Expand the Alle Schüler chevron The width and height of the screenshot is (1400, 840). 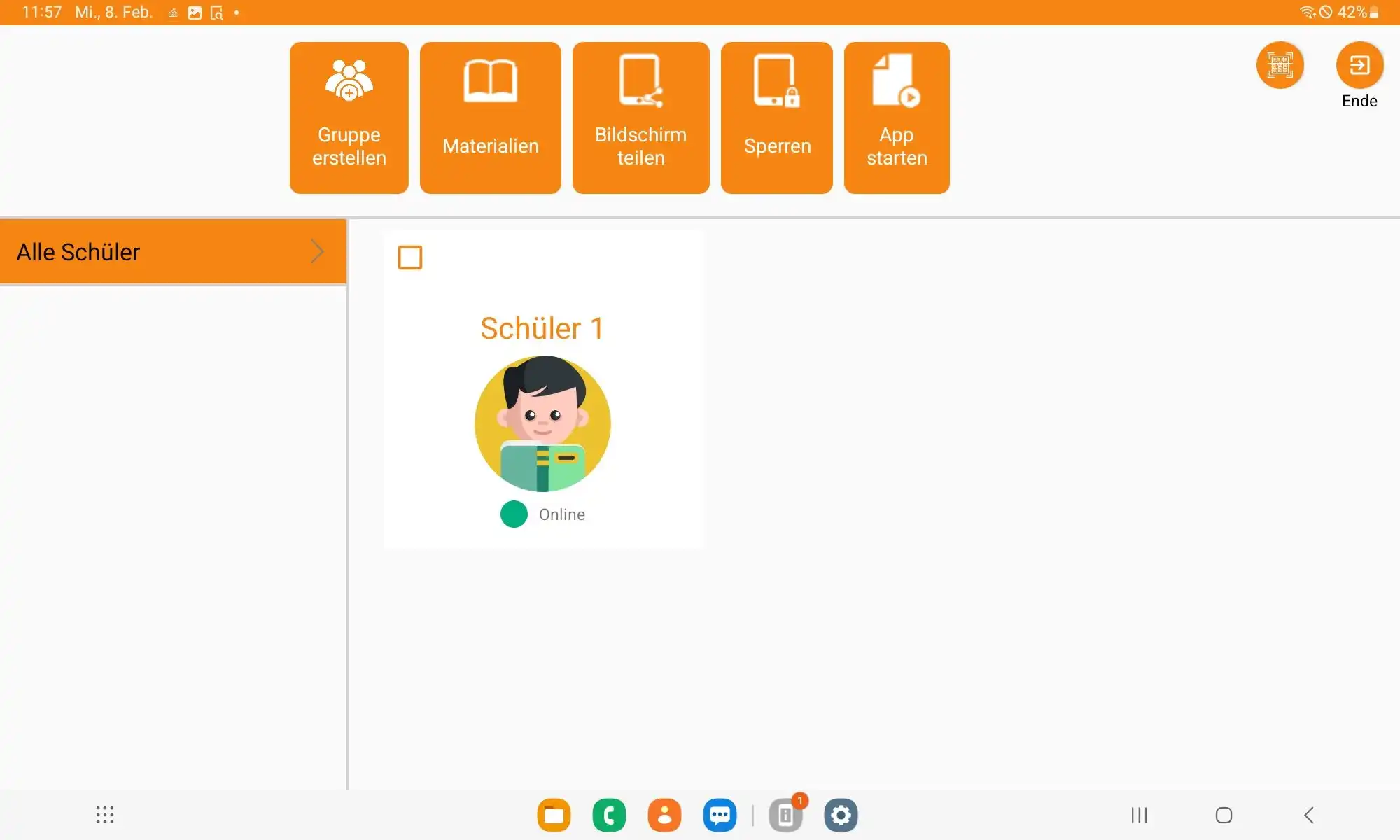[x=317, y=251]
